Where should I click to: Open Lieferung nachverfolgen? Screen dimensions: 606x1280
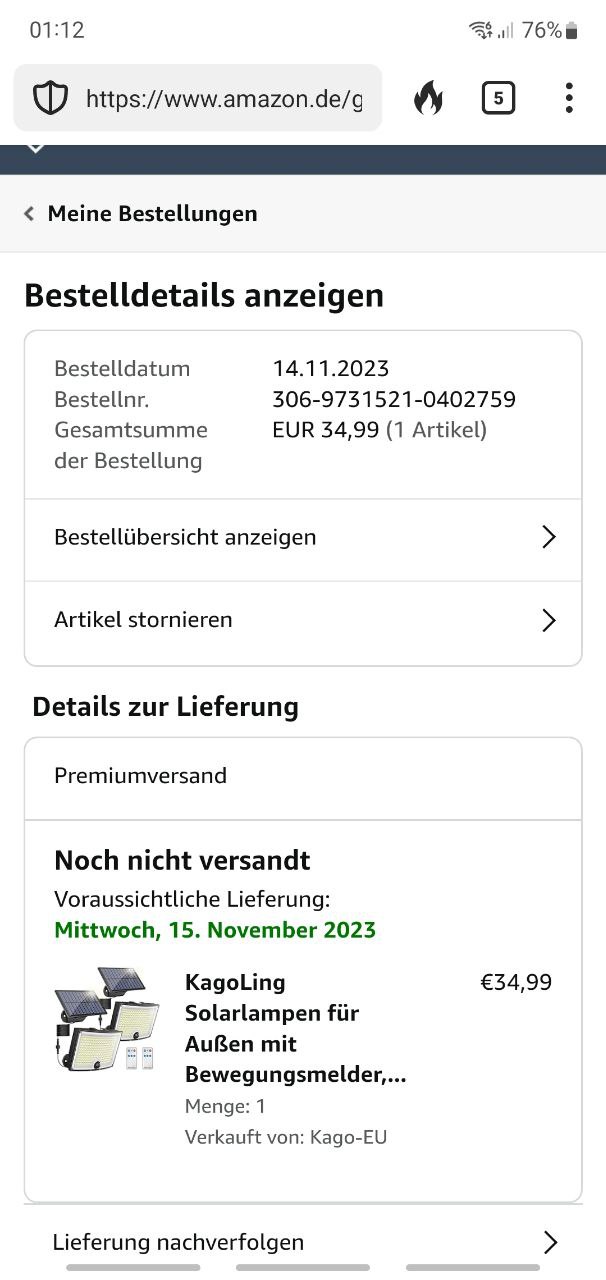tap(303, 1242)
